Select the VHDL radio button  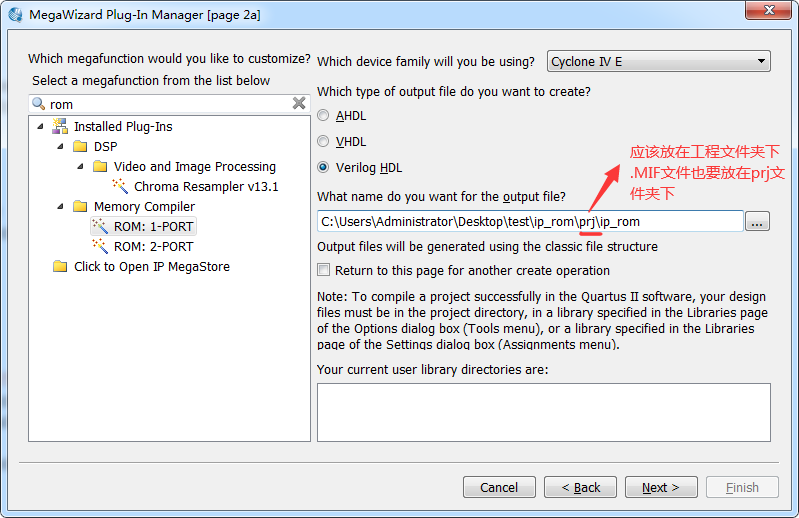pyautogui.click(x=323, y=142)
